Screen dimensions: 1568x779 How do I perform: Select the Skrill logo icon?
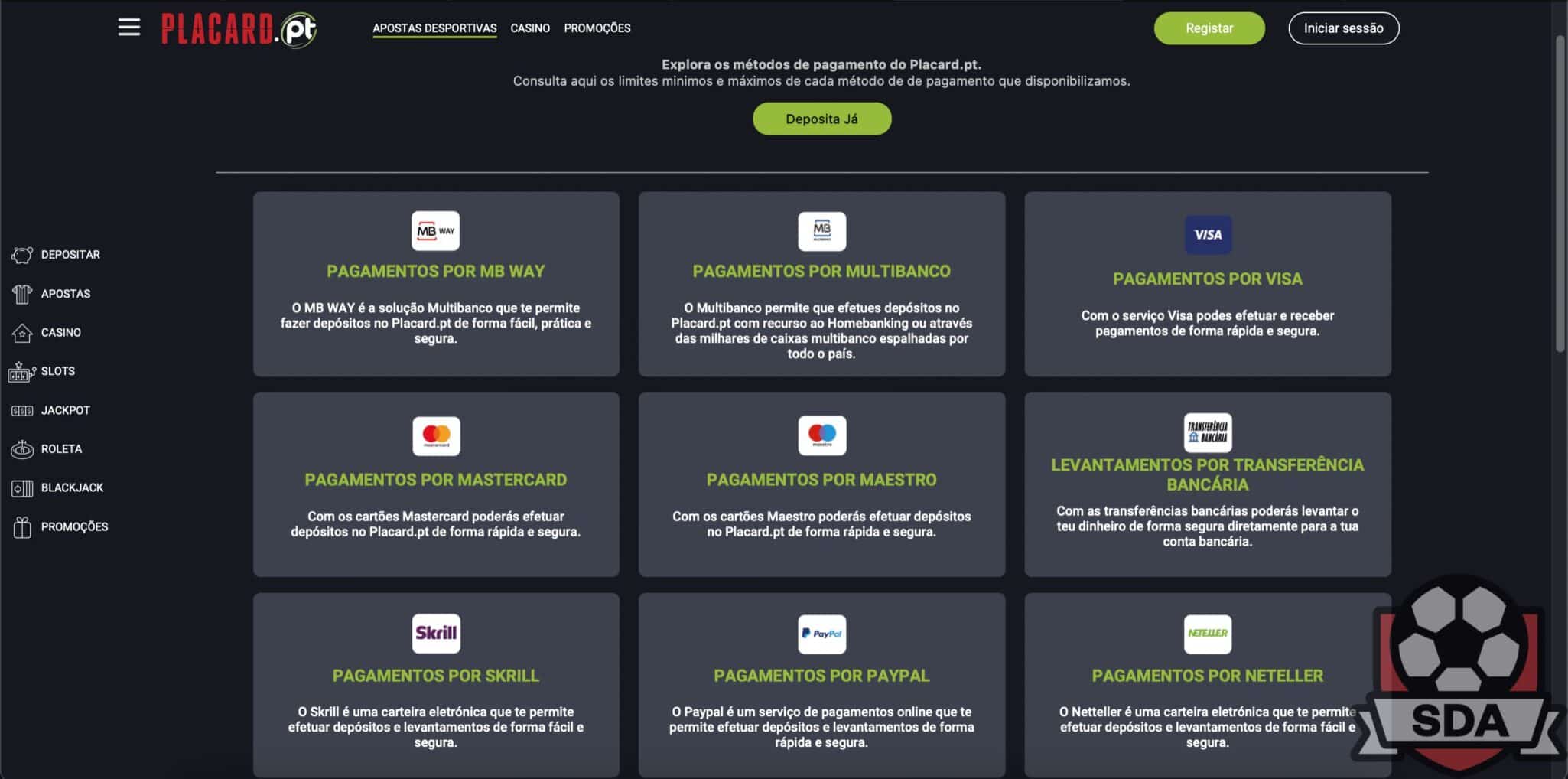pyautogui.click(x=436, y=634)
